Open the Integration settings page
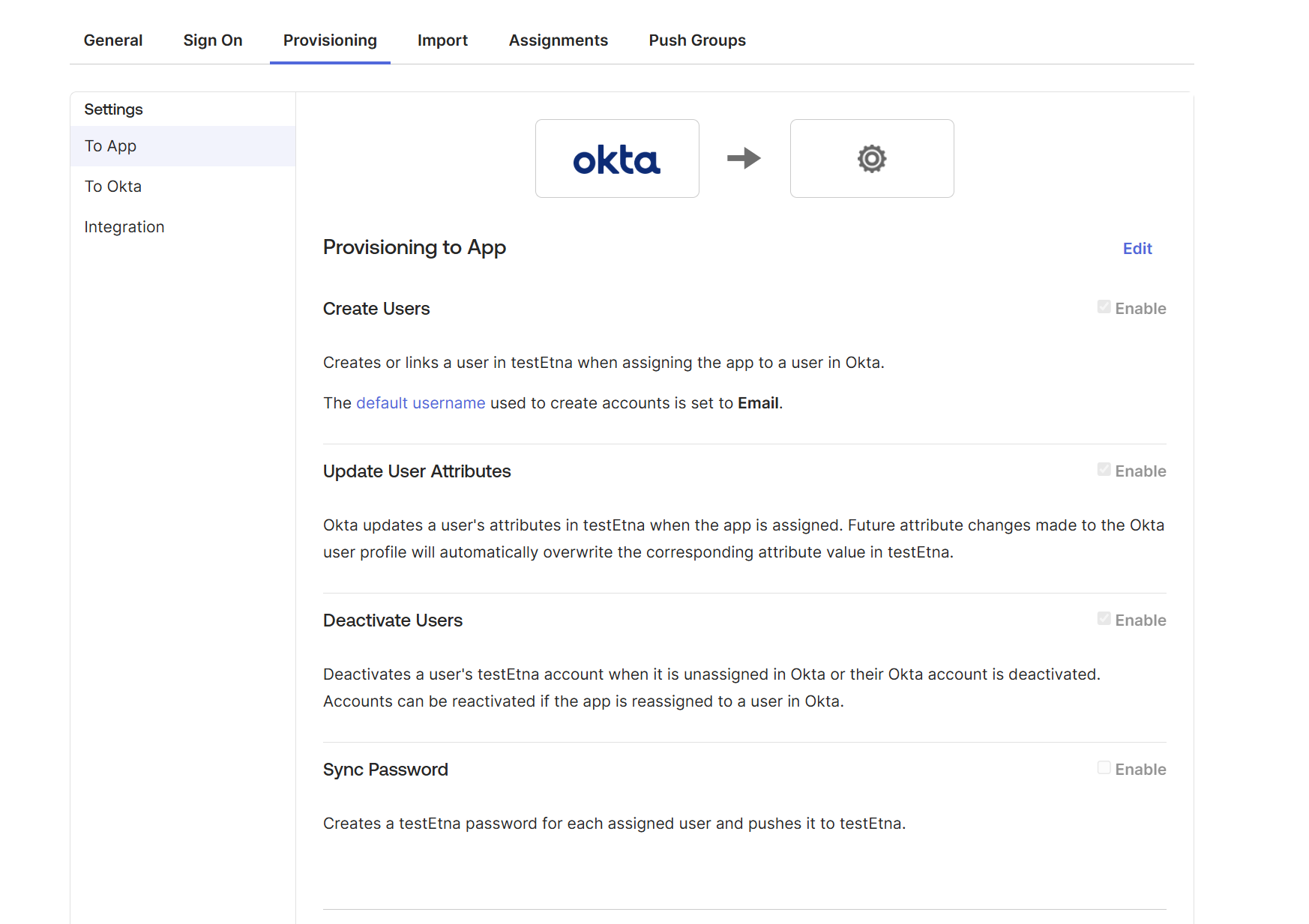 click(124, 226)
